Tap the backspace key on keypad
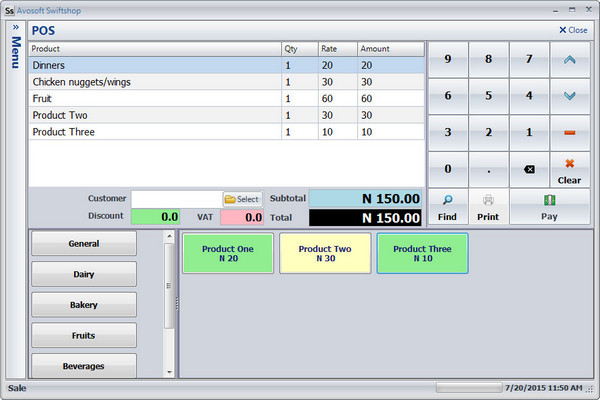This screenshot has width=600, height=400. (x=529, y=169)
